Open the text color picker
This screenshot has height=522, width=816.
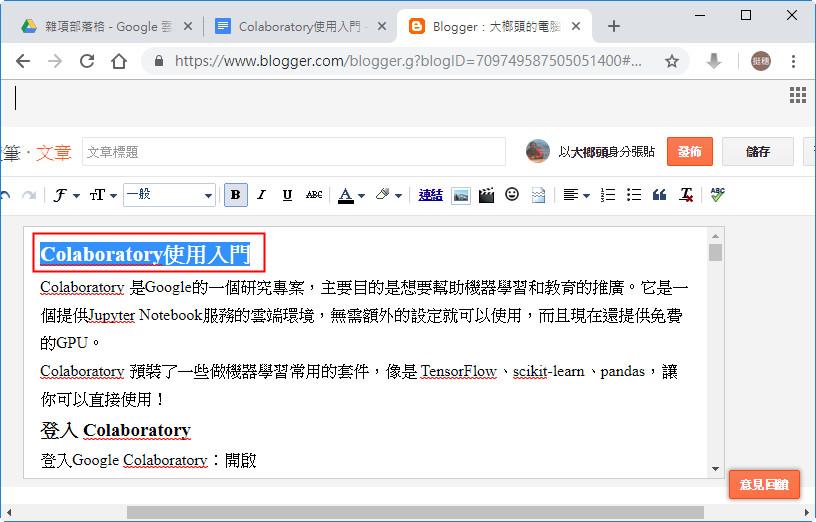(351, 195)
